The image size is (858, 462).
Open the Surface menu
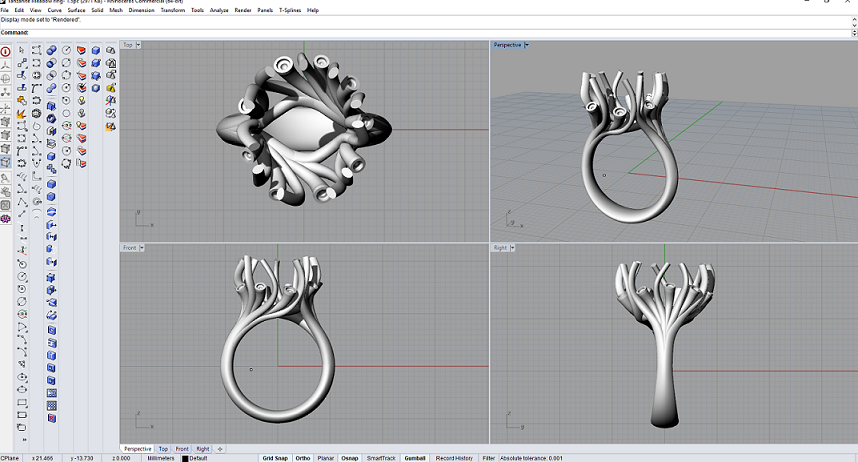76,10
